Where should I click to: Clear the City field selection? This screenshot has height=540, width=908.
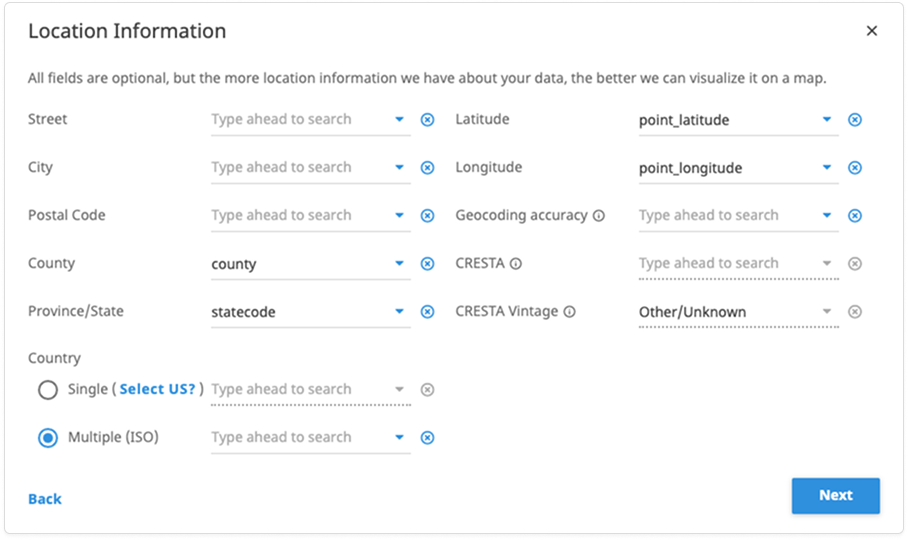427,167
